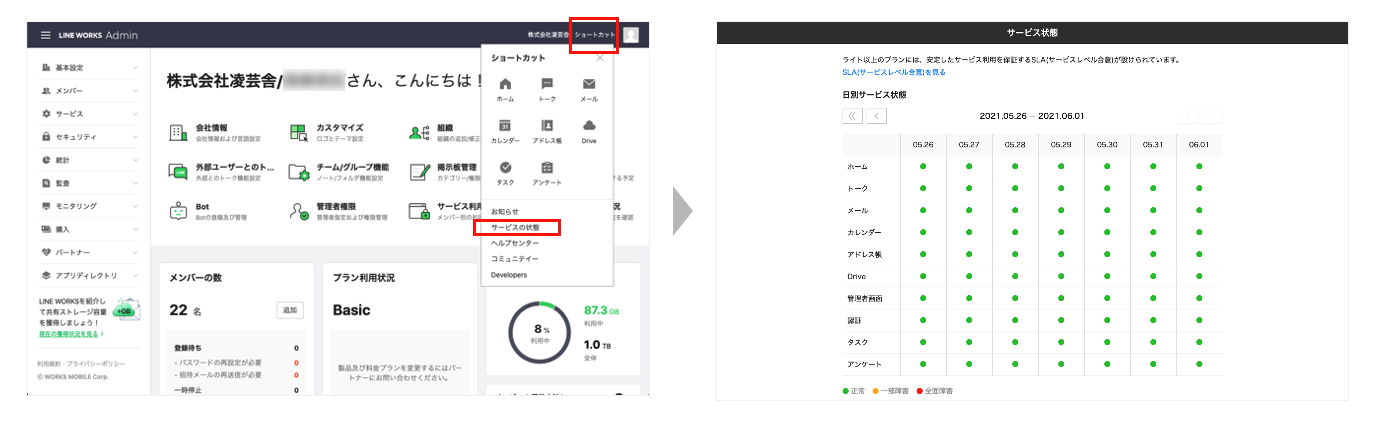
Task: Open the トーク shortcut icon
Action: [547, 85]
